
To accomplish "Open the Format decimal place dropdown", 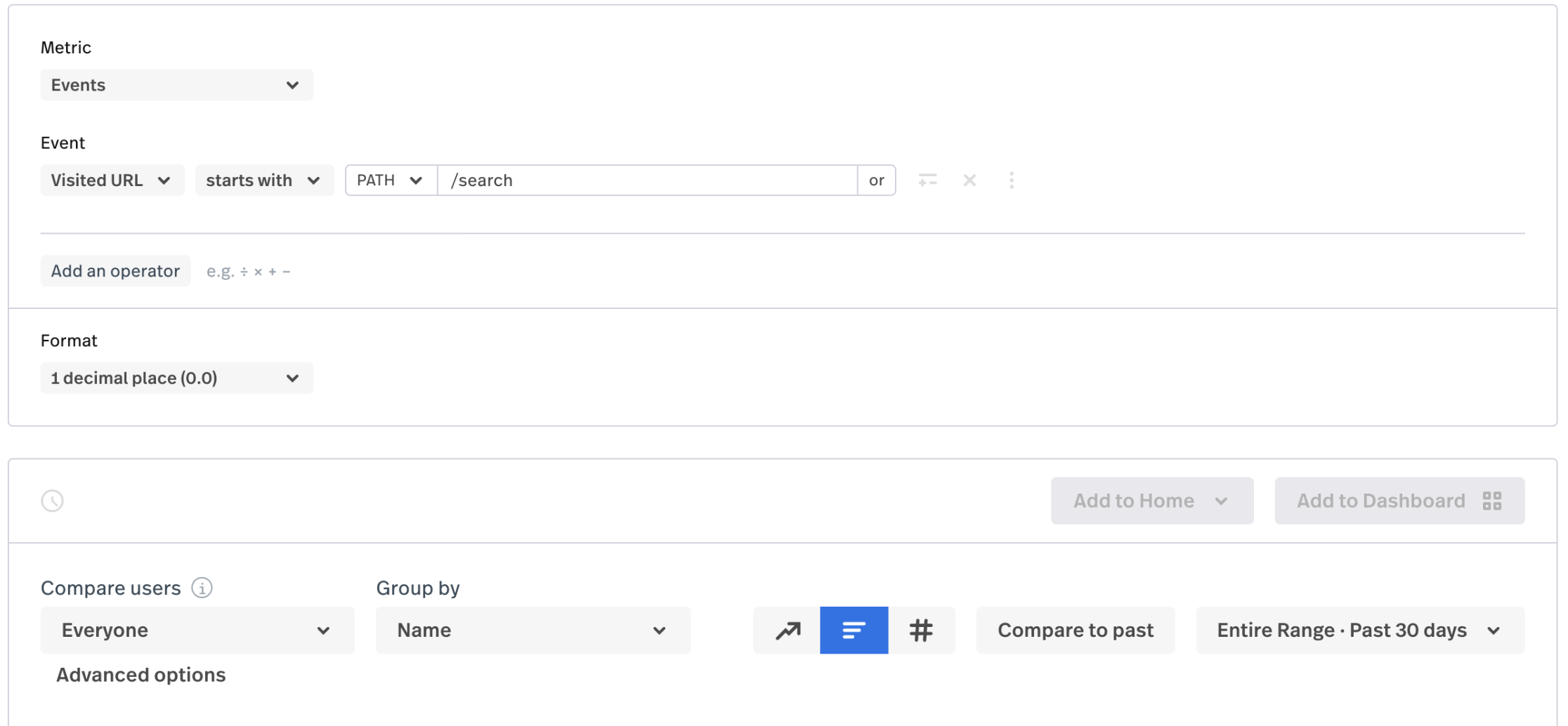I will [176, 378].
